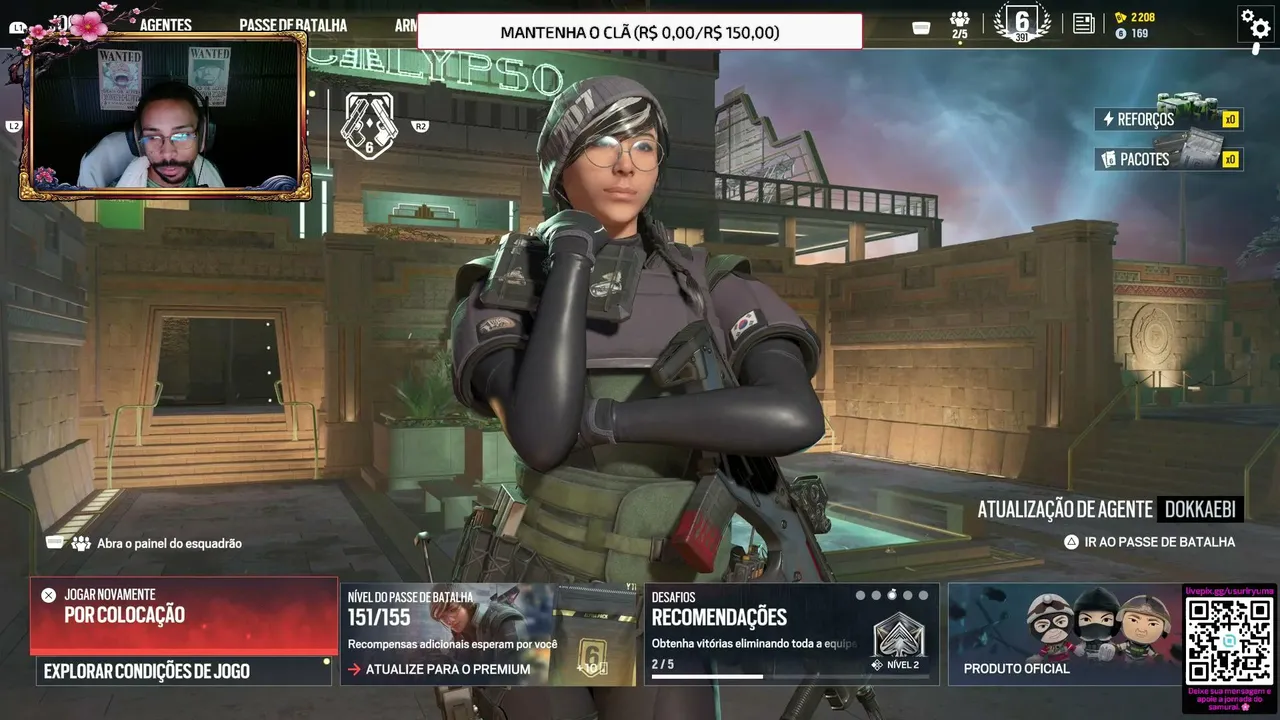Click the red arrow beside Atualize para o Premium
The image size is (1280, 720).
[354, 669]
